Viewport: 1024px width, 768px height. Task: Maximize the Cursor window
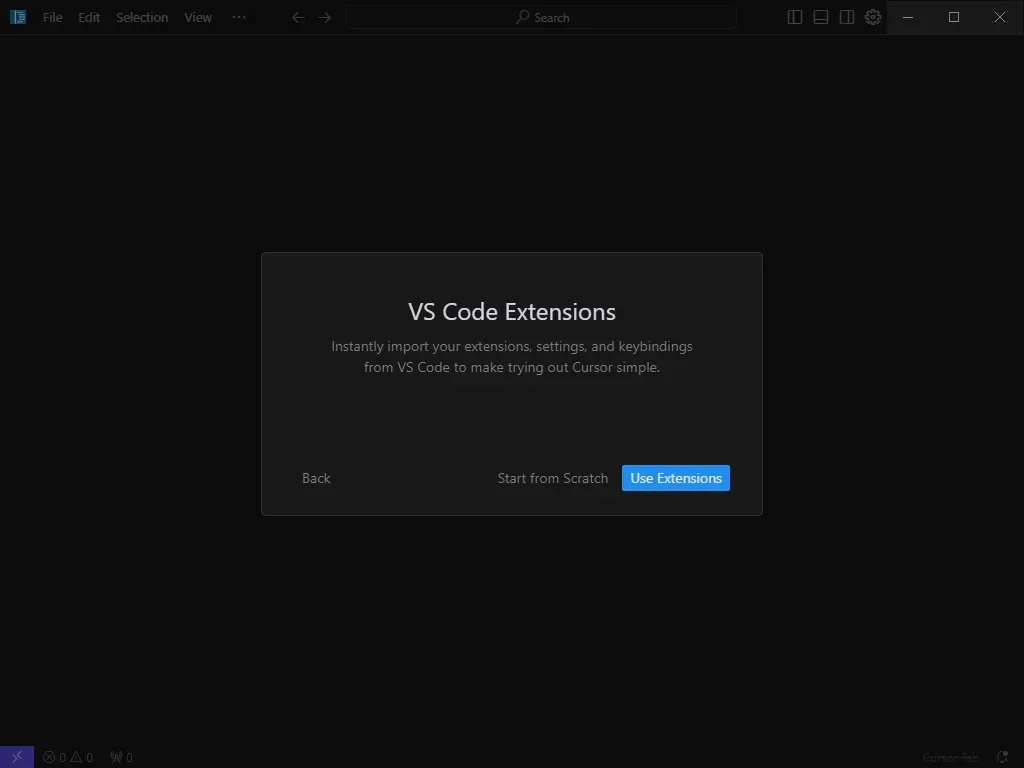954,18
